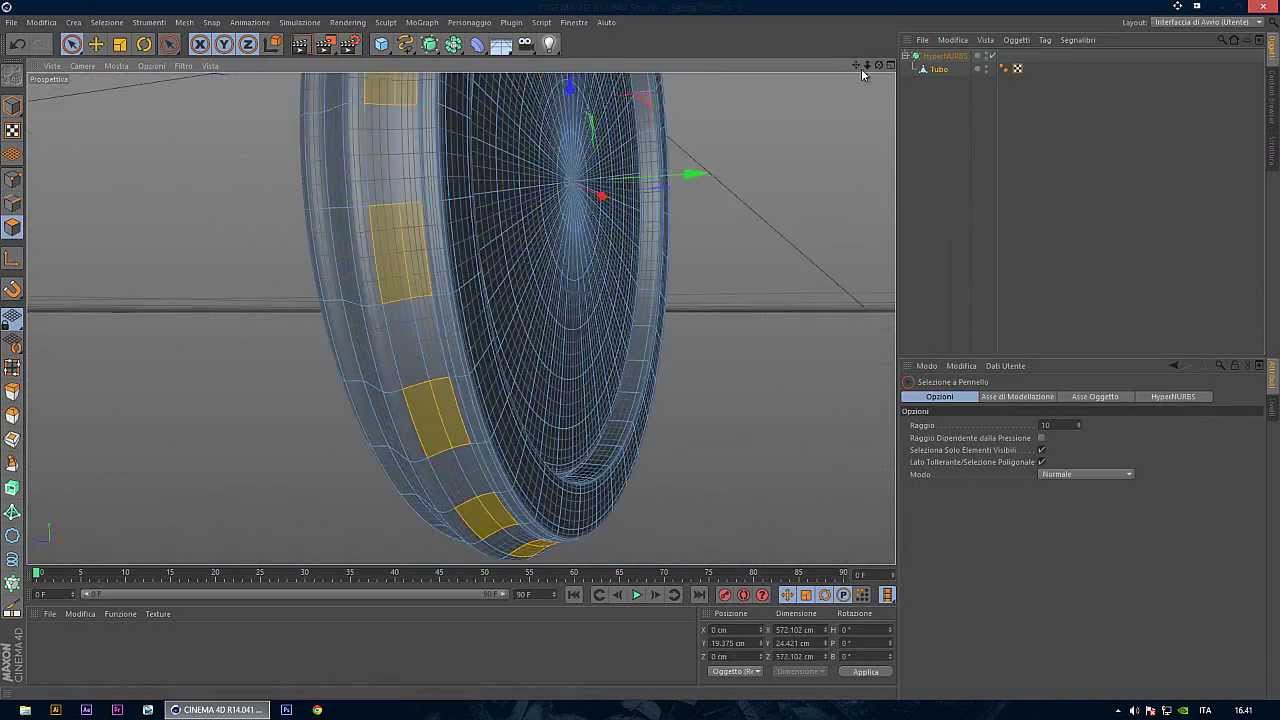Select the Rotate tool

point(144,44)
